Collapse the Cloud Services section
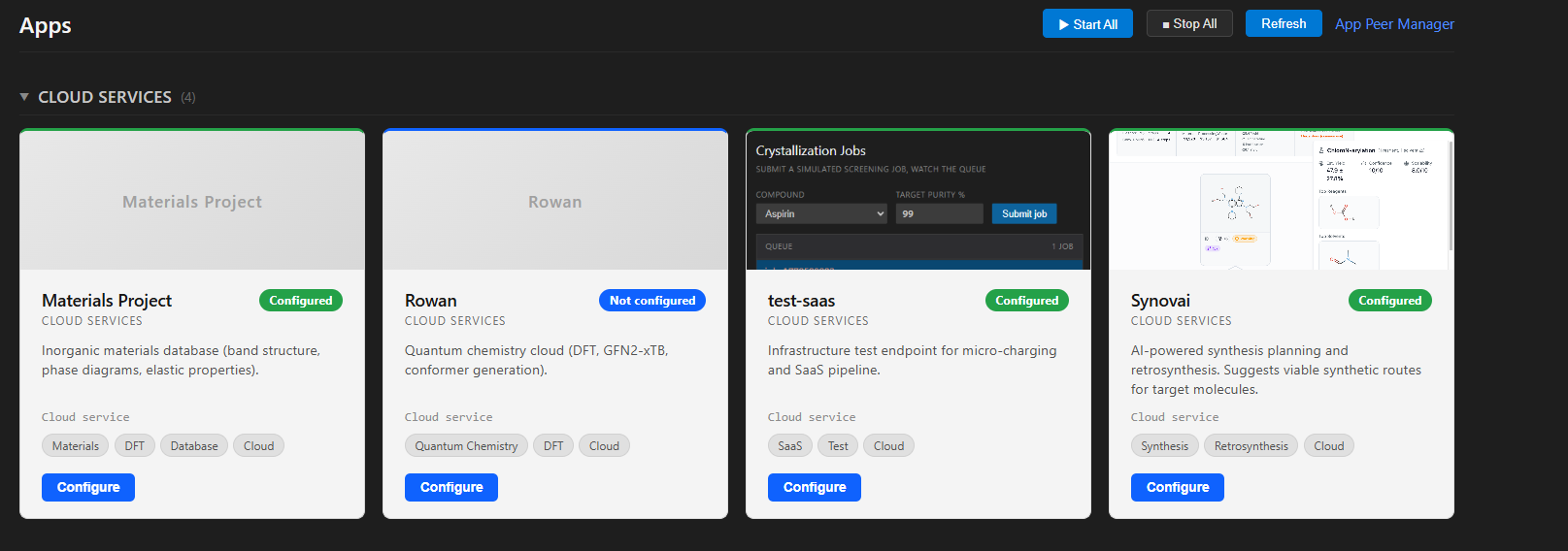Screen dimensions: 1568x551 tap(24, 97)
